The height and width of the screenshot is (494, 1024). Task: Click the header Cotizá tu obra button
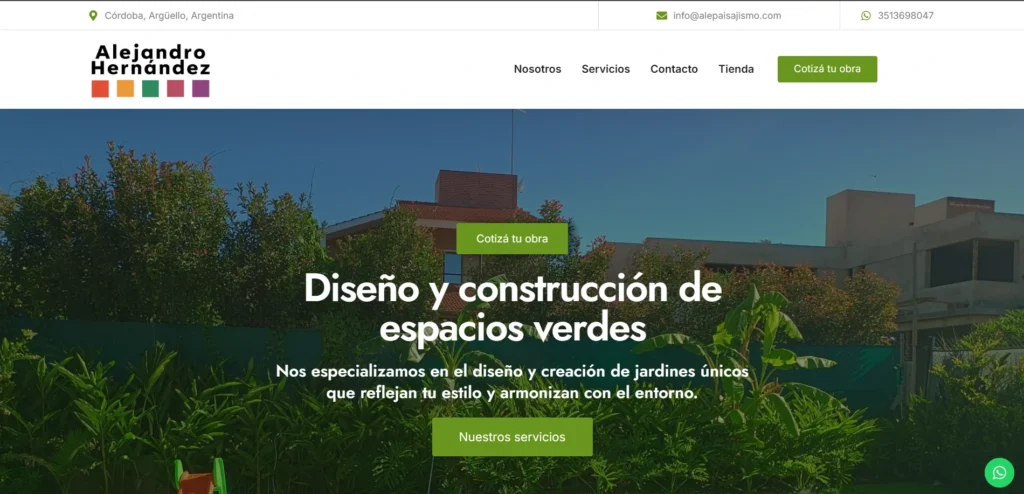pyautogui.click(x=827, y=69)
